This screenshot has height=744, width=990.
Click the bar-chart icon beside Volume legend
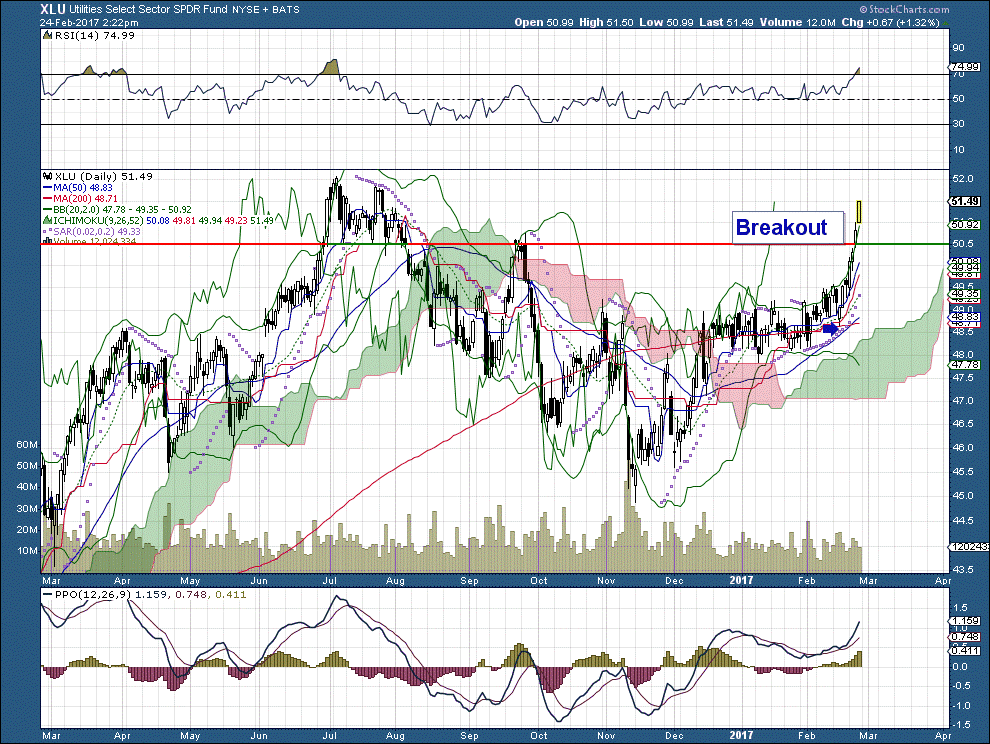[47, 241]
